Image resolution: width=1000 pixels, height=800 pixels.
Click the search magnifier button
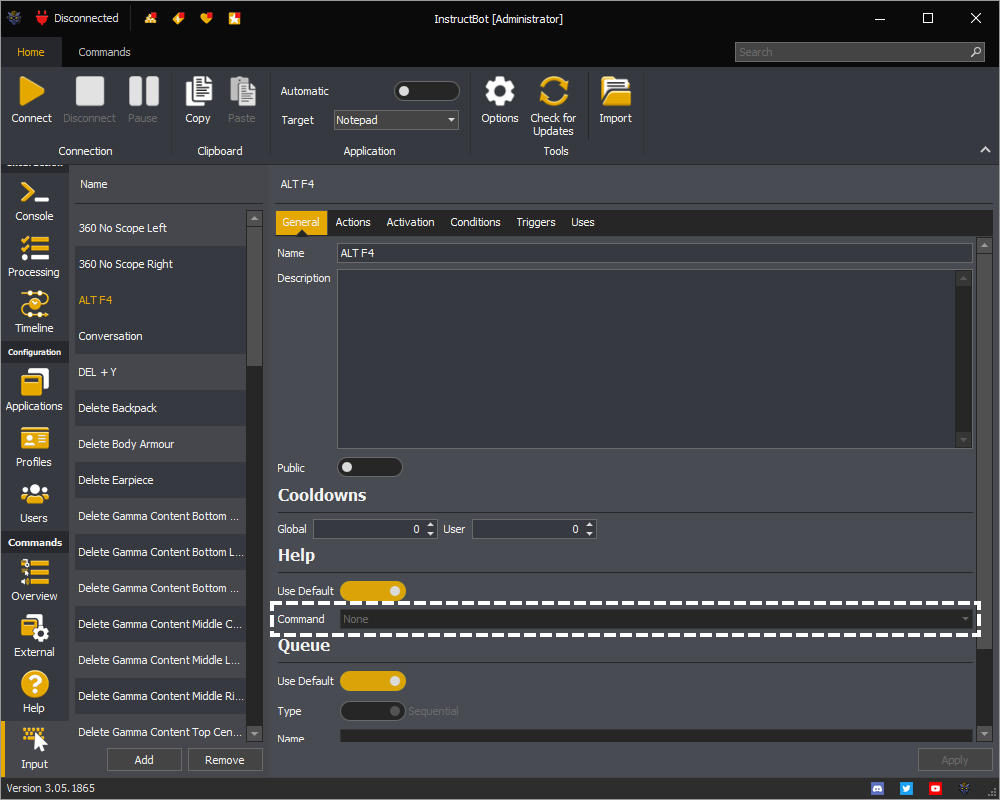[976, 52]
